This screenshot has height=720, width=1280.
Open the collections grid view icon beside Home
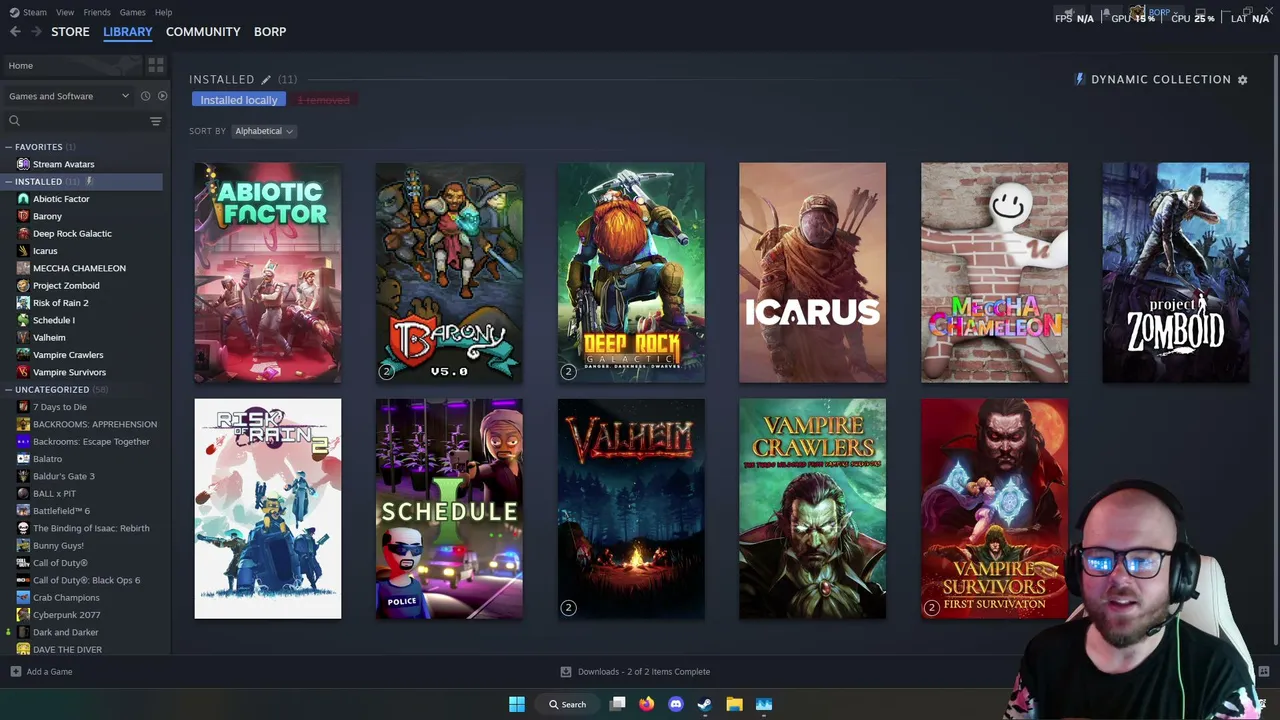pos(156,65)
